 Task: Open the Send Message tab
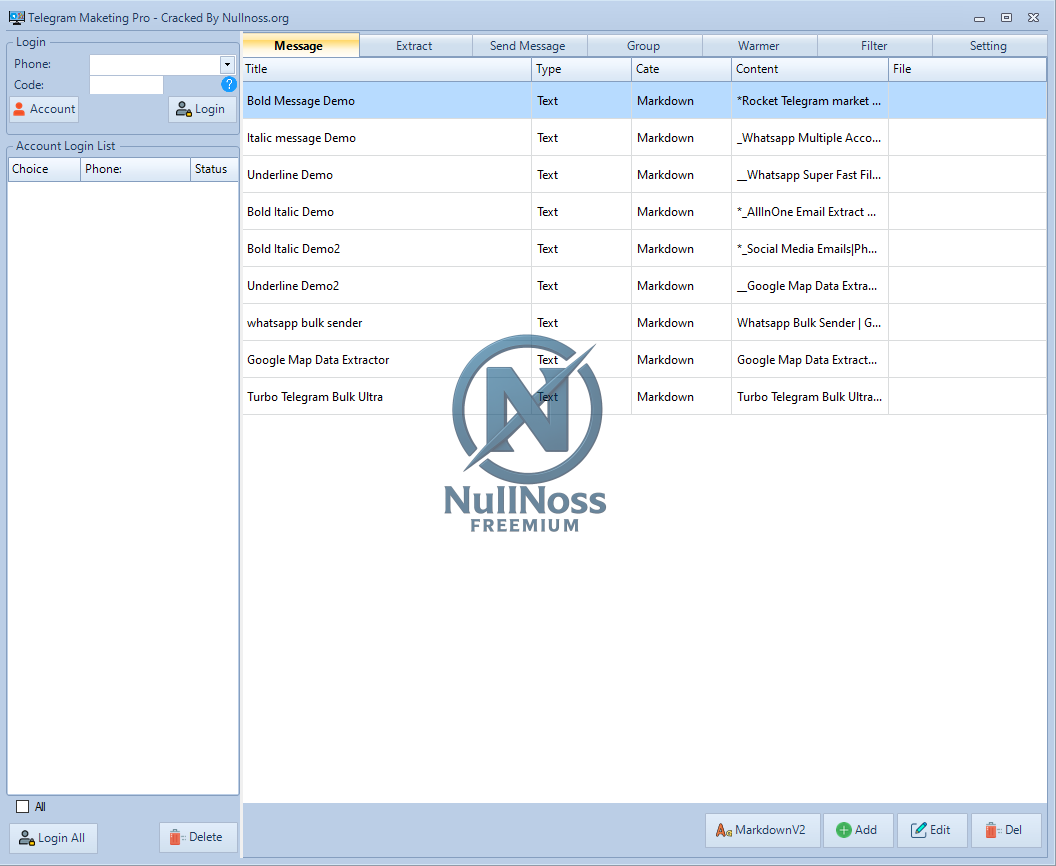pyautogui.click(x=527, y=46)
